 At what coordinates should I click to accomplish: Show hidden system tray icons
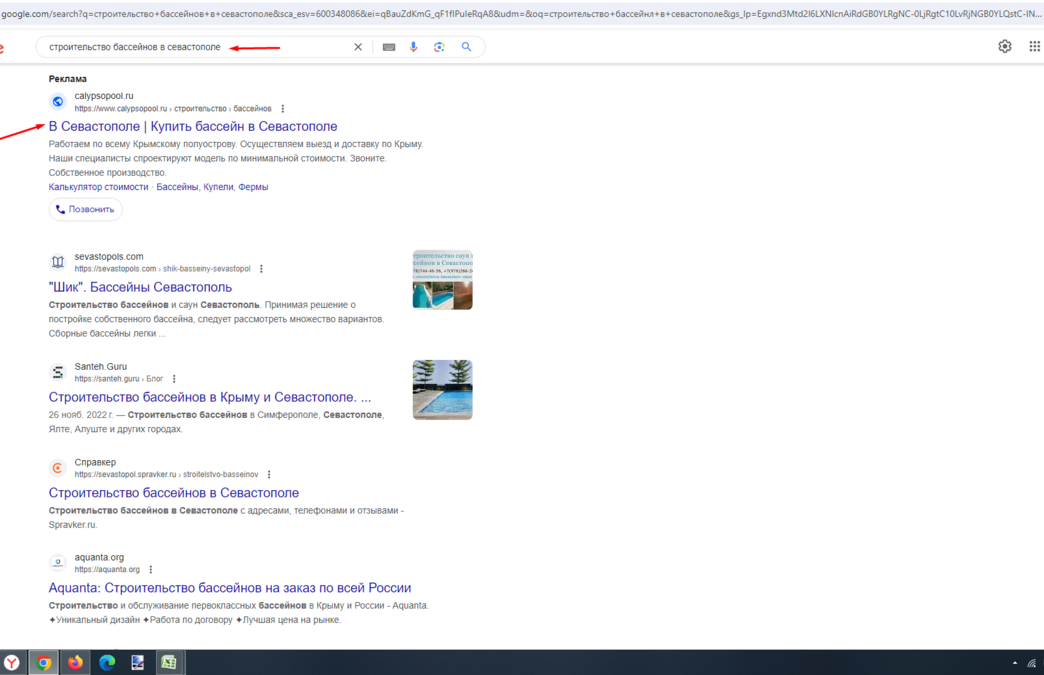[x=1015, y=663]
